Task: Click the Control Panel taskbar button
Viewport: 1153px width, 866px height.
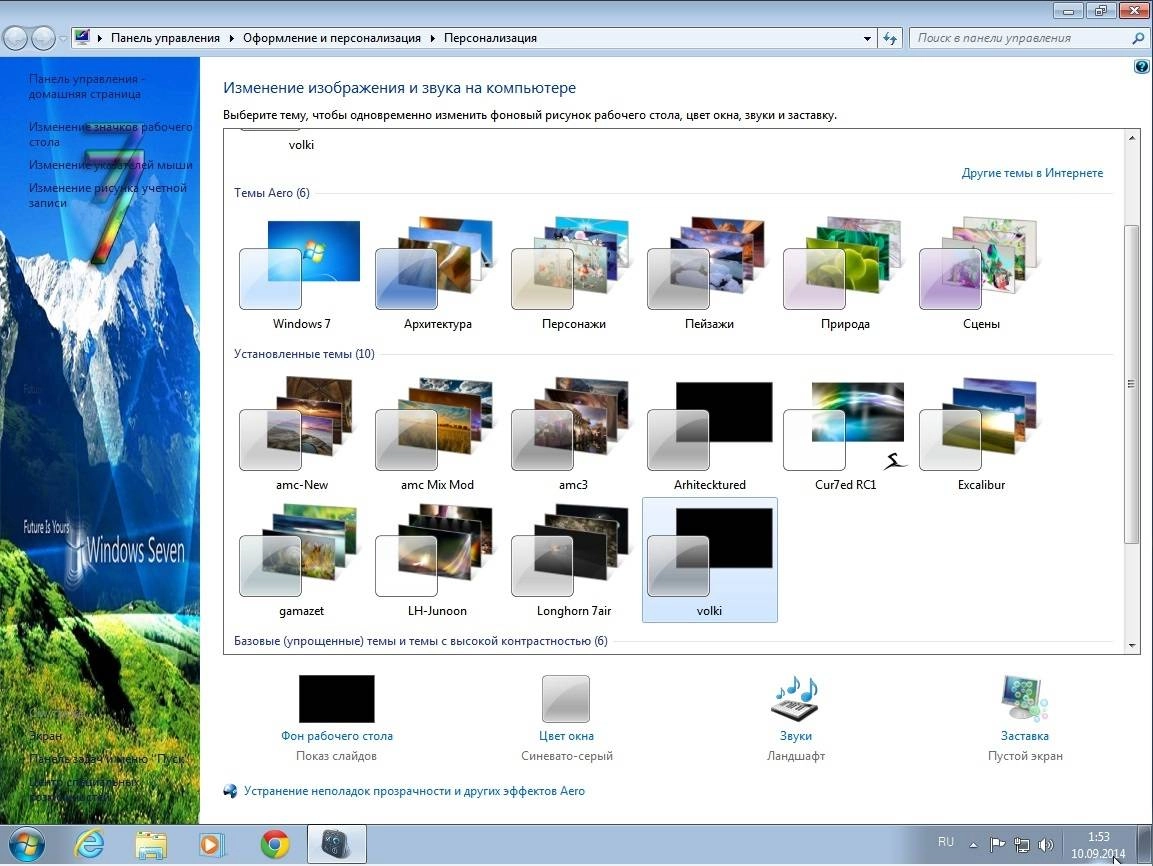Action: pos(336,844)
